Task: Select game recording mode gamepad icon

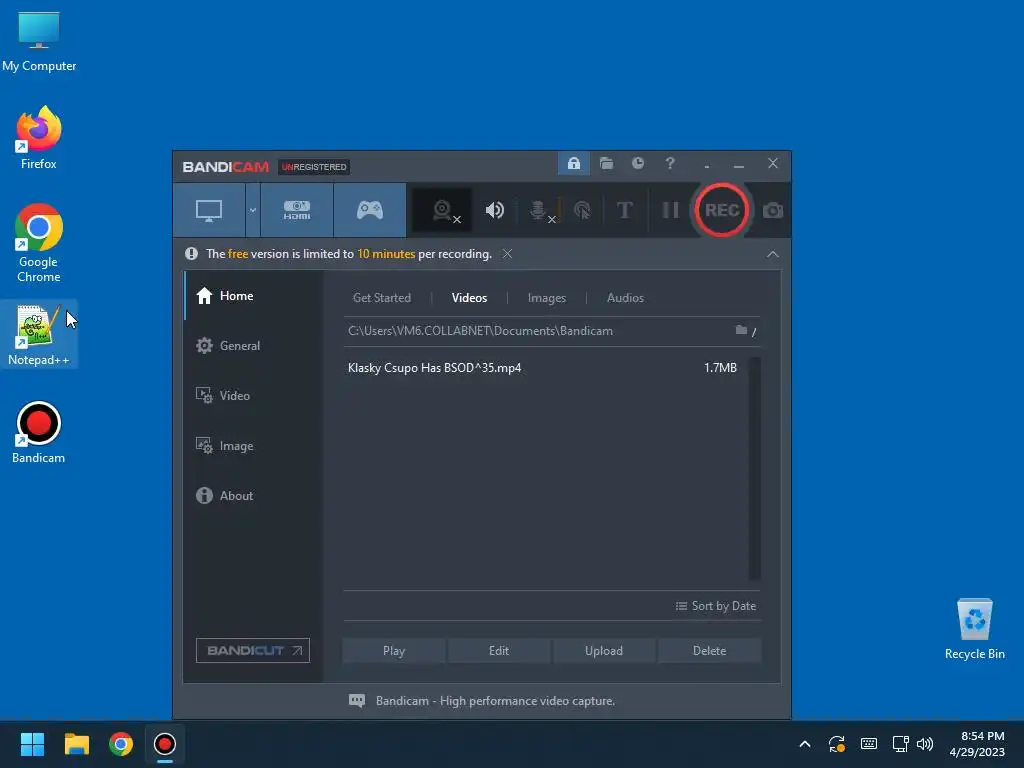Action: coord(370,210)
